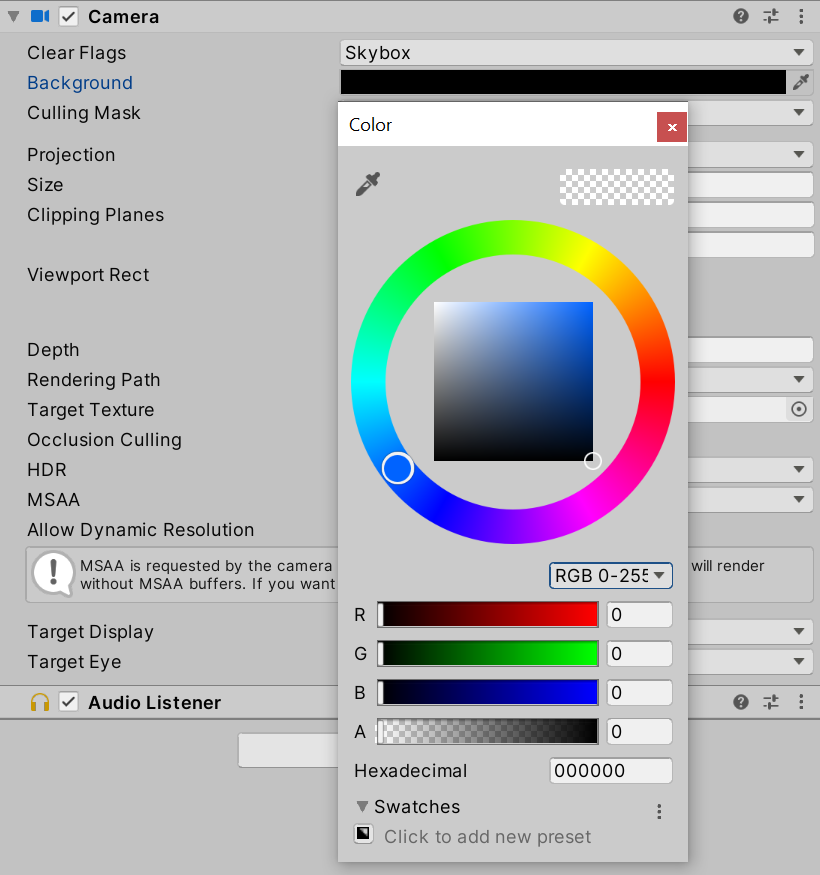Click the Hexadecimal color input field
The height and width of the screenshot is (875, 820).
(x=611, y=771)
